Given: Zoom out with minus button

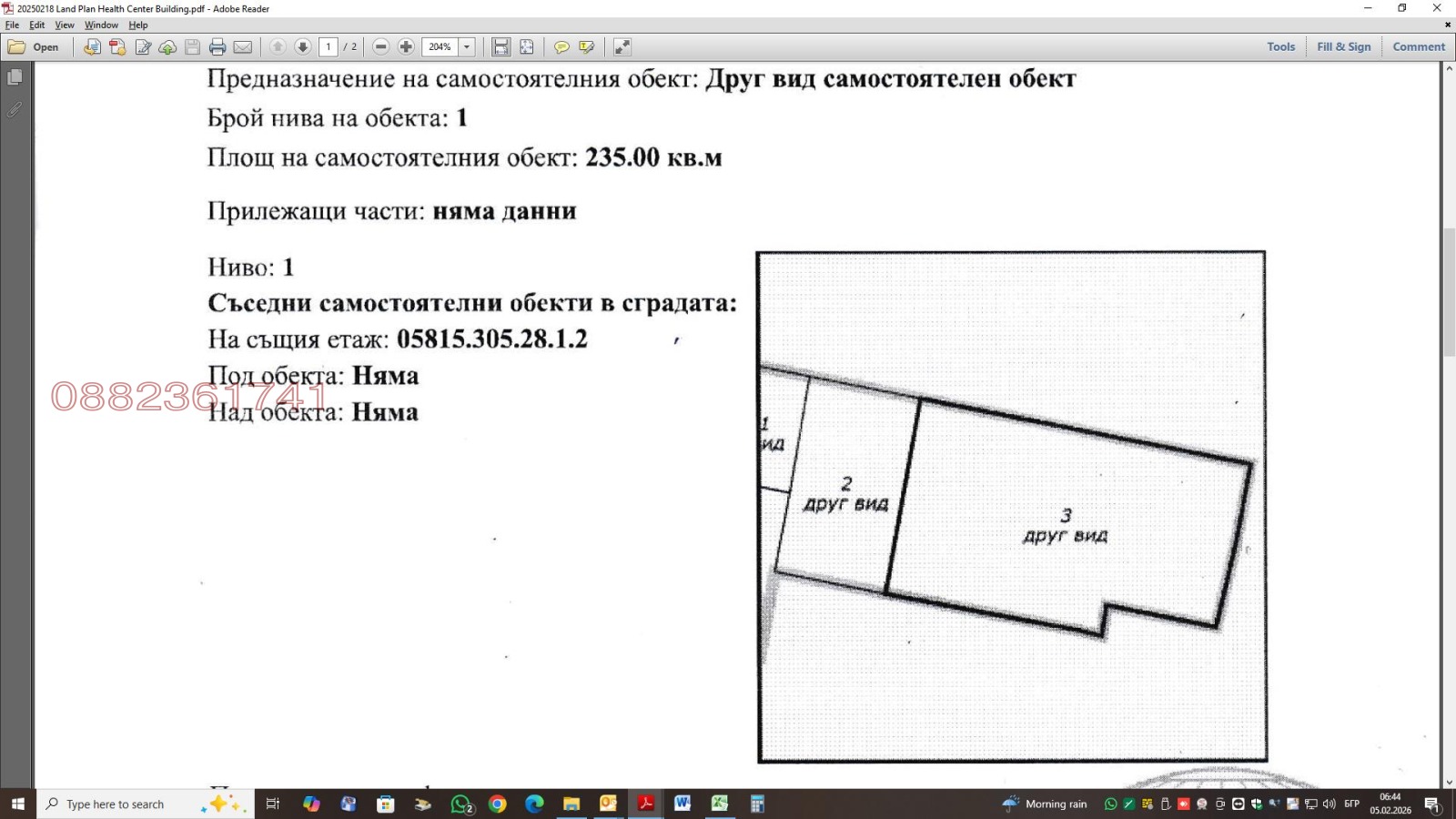Looking at the screenshot, I should point(381,47).
